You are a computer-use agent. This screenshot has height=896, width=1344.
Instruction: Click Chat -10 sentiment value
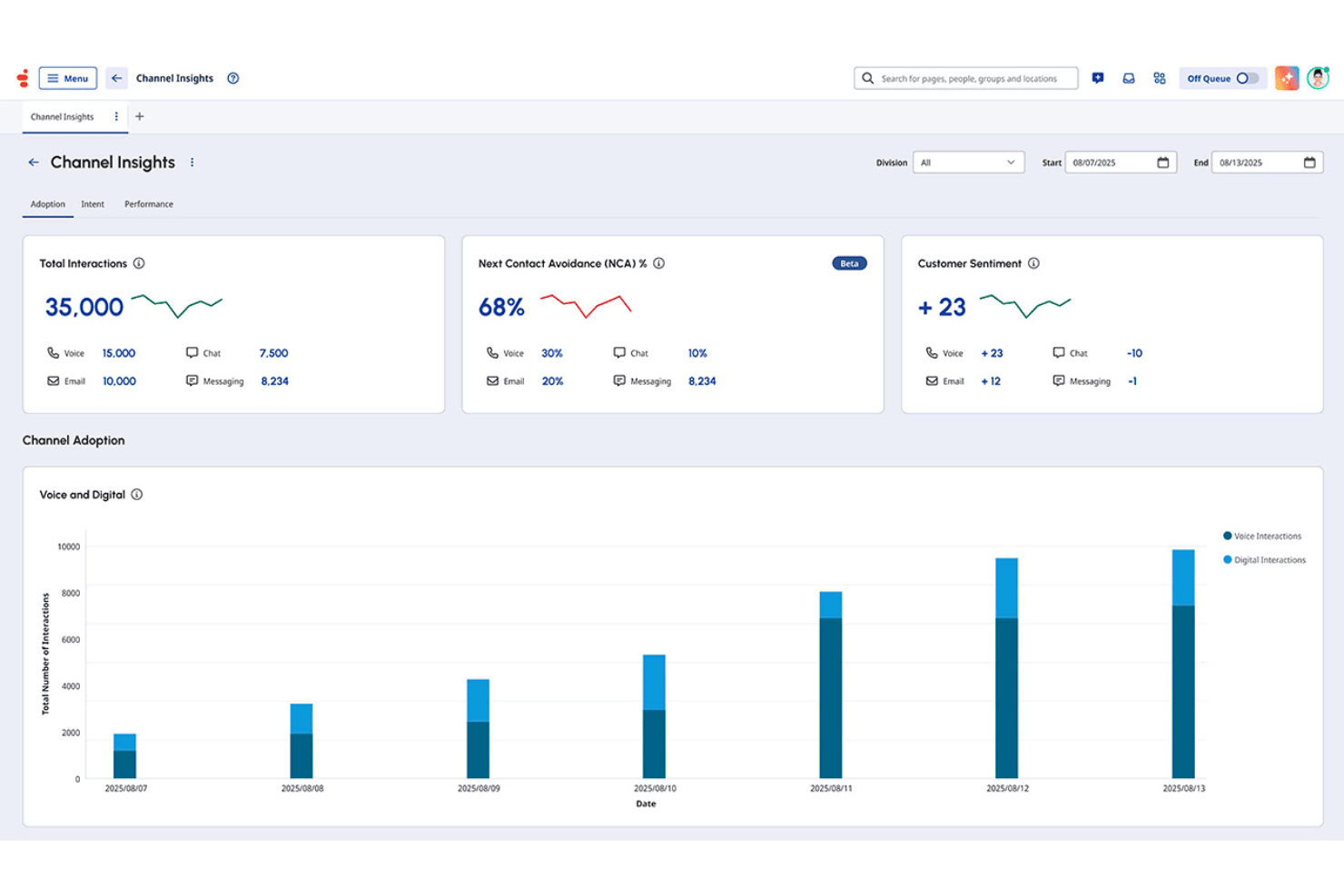[x=1134, y=353]
